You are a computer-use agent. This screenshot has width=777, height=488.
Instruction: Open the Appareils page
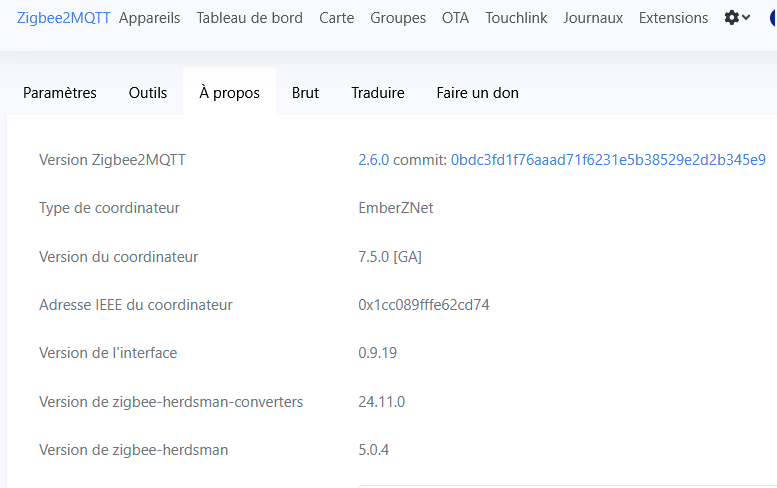coord(150,18)
